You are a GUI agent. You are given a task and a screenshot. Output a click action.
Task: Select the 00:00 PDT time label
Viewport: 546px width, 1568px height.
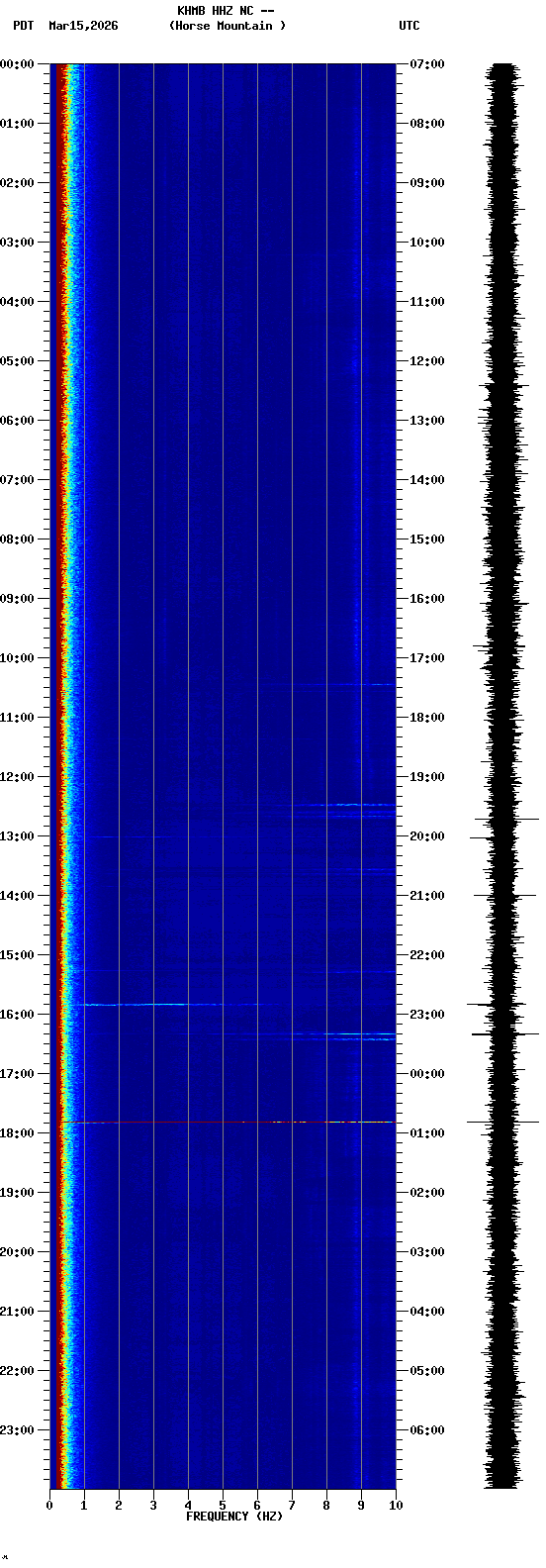(17, 64)
